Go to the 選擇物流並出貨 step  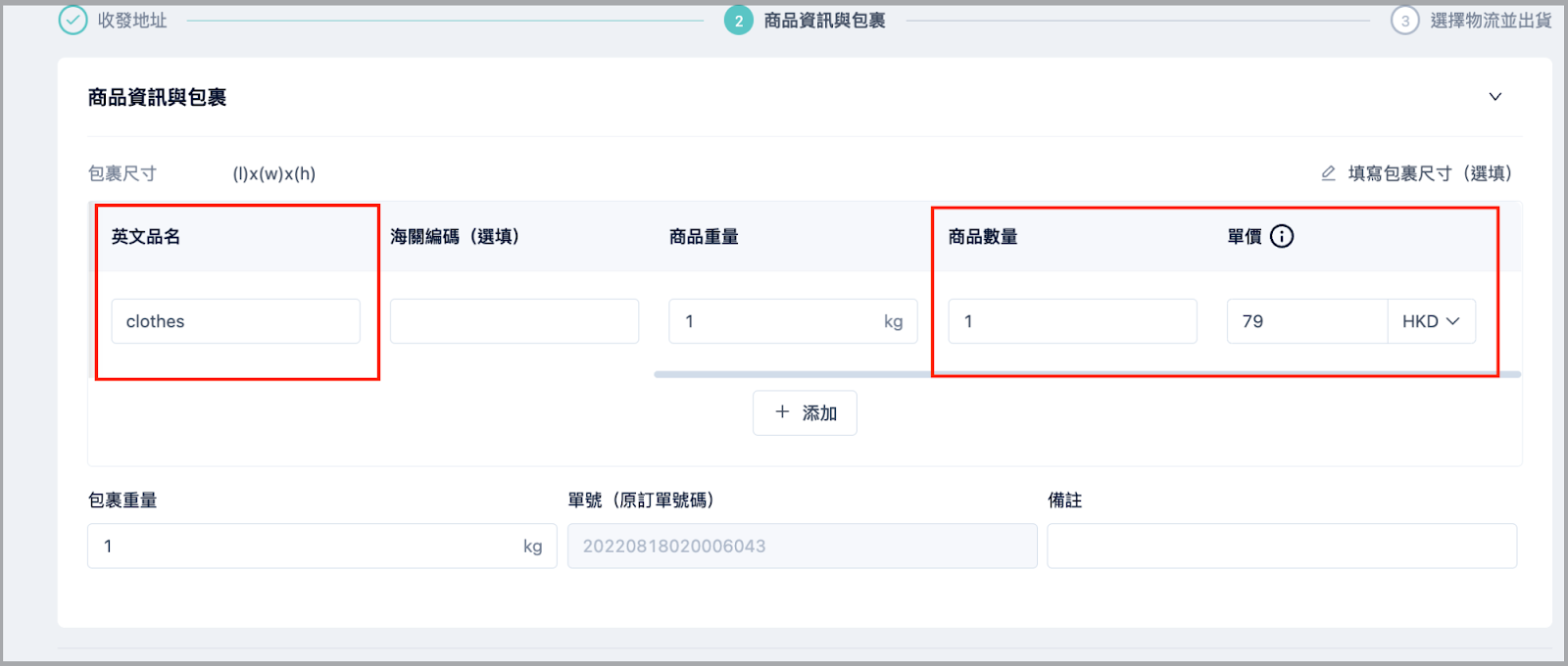[1491, 20]
